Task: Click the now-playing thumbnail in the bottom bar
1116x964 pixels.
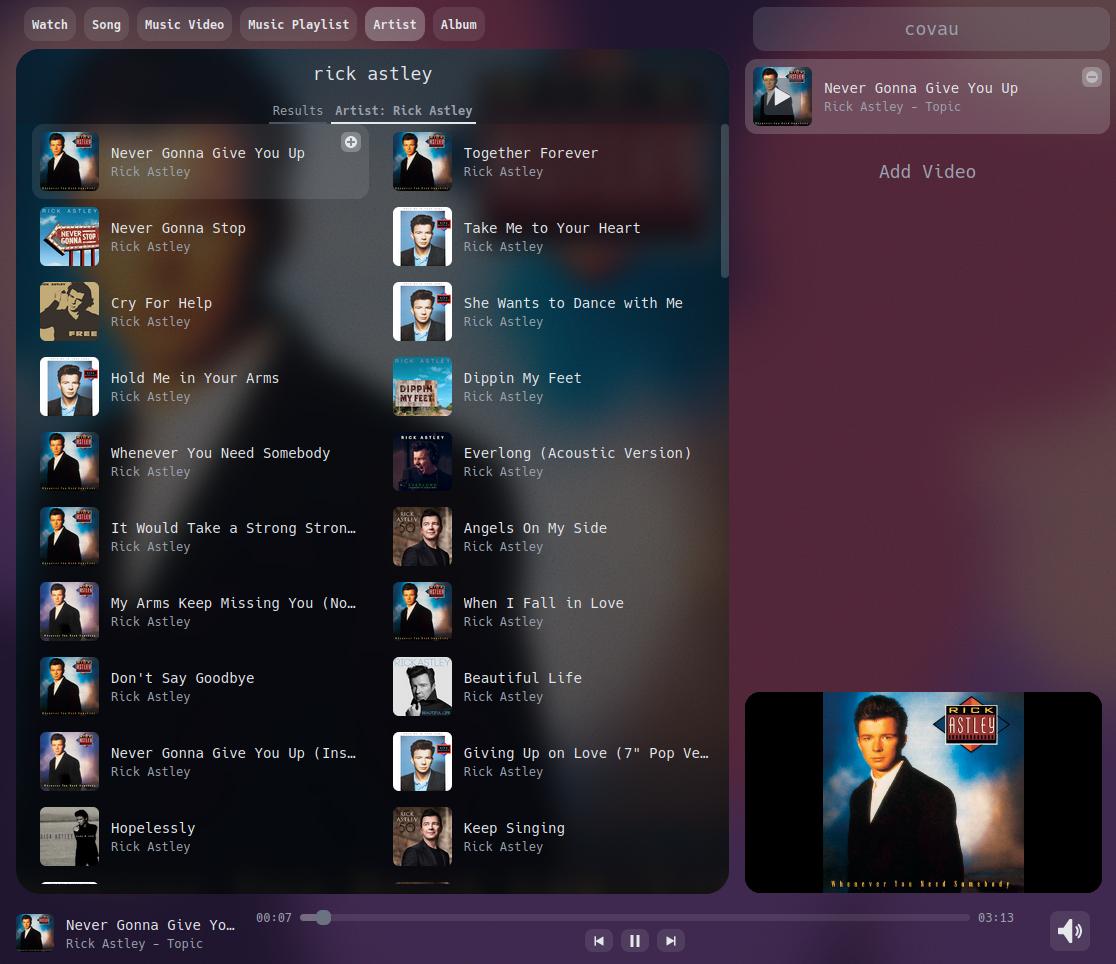Action: point(35,933)
